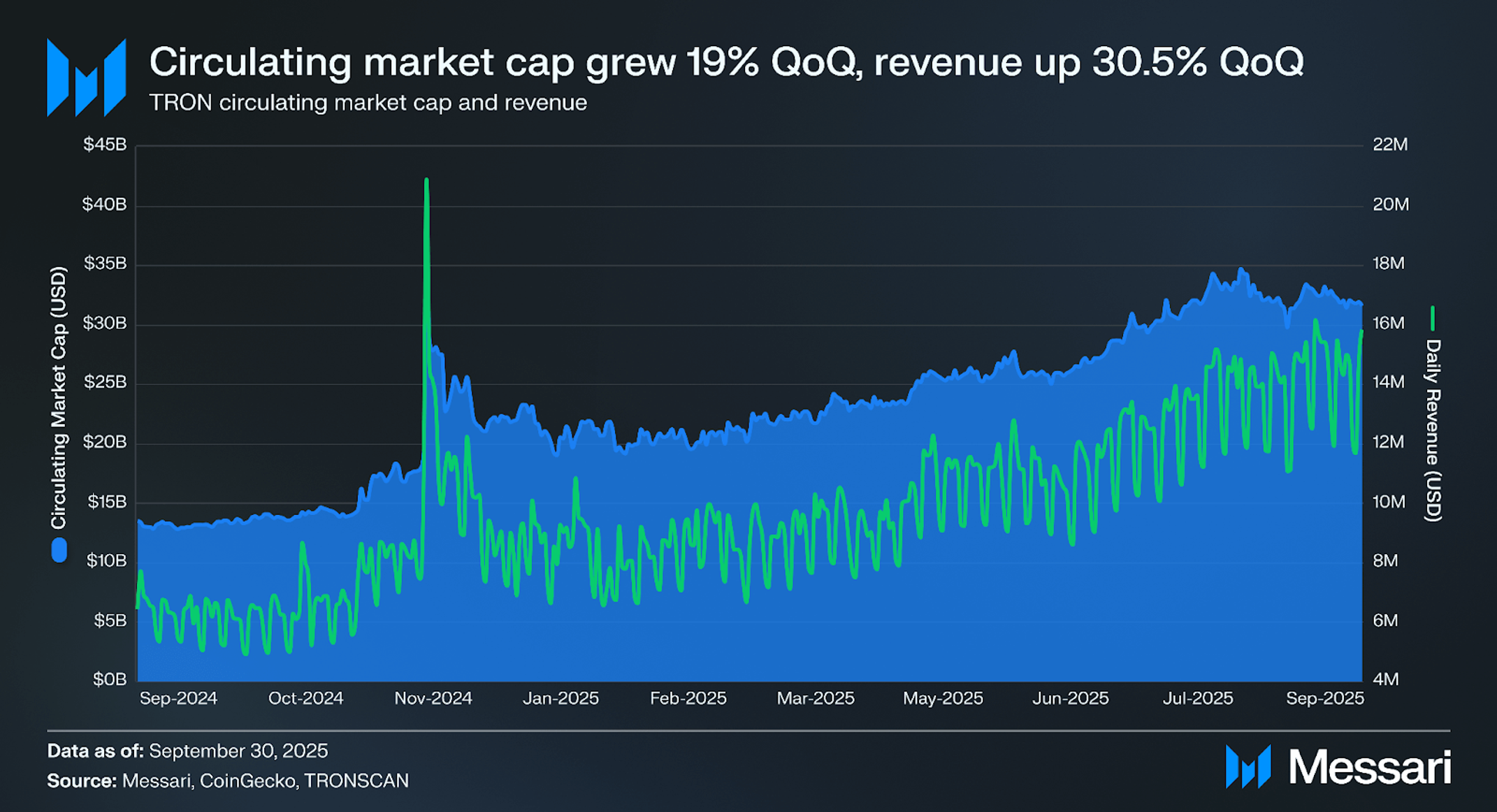Click the subtitle TRON circulating market cap and revenue
This screenshot has height=812, width=1497.
(368, 103)
